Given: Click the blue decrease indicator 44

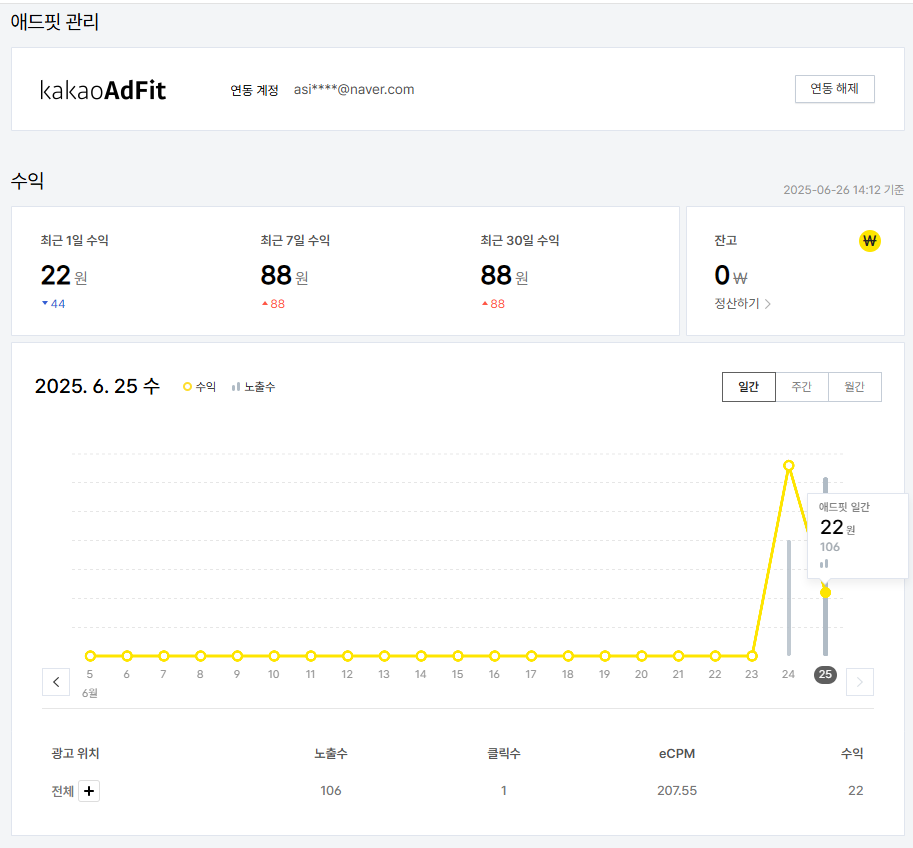Looking at the screenshot, I should pyautogui.click(x=54, y=304).
